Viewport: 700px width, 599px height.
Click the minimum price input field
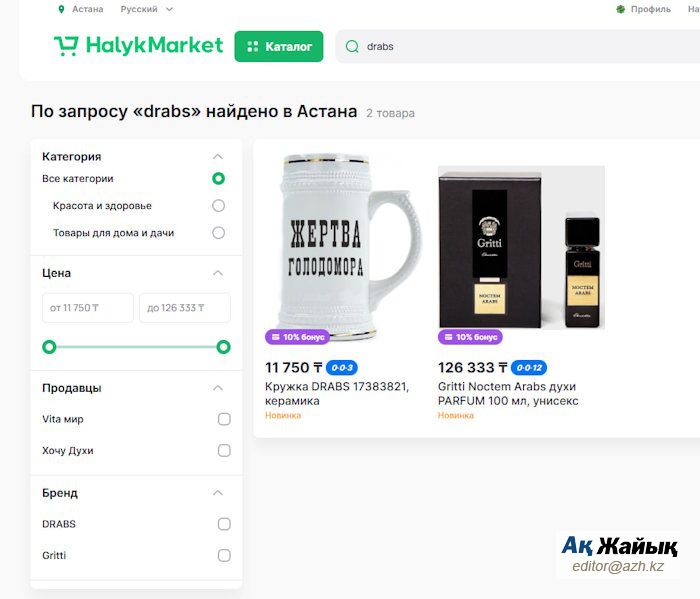click(x=88, y=308)
